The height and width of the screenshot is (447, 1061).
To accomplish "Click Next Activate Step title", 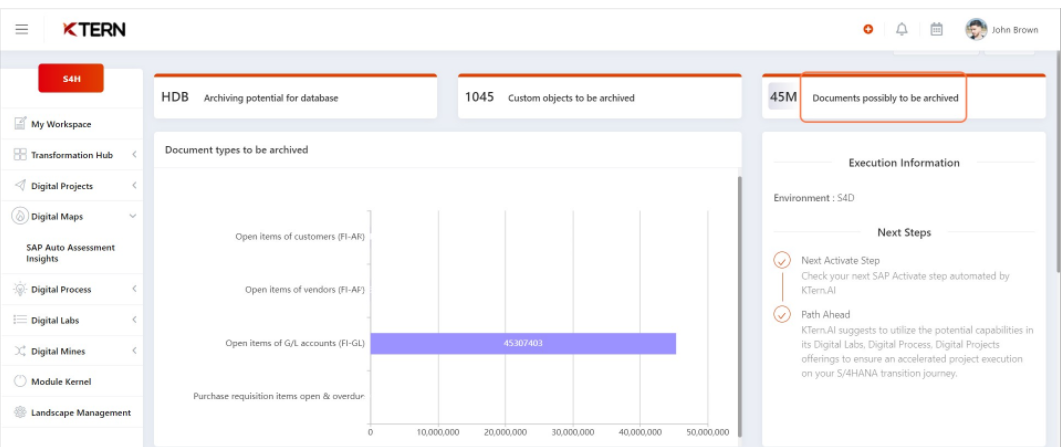I will pos(840,260).
